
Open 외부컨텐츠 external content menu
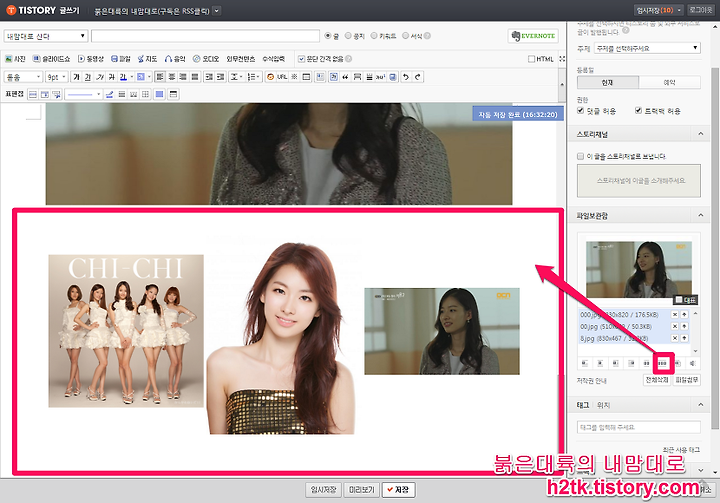[241, 59]
